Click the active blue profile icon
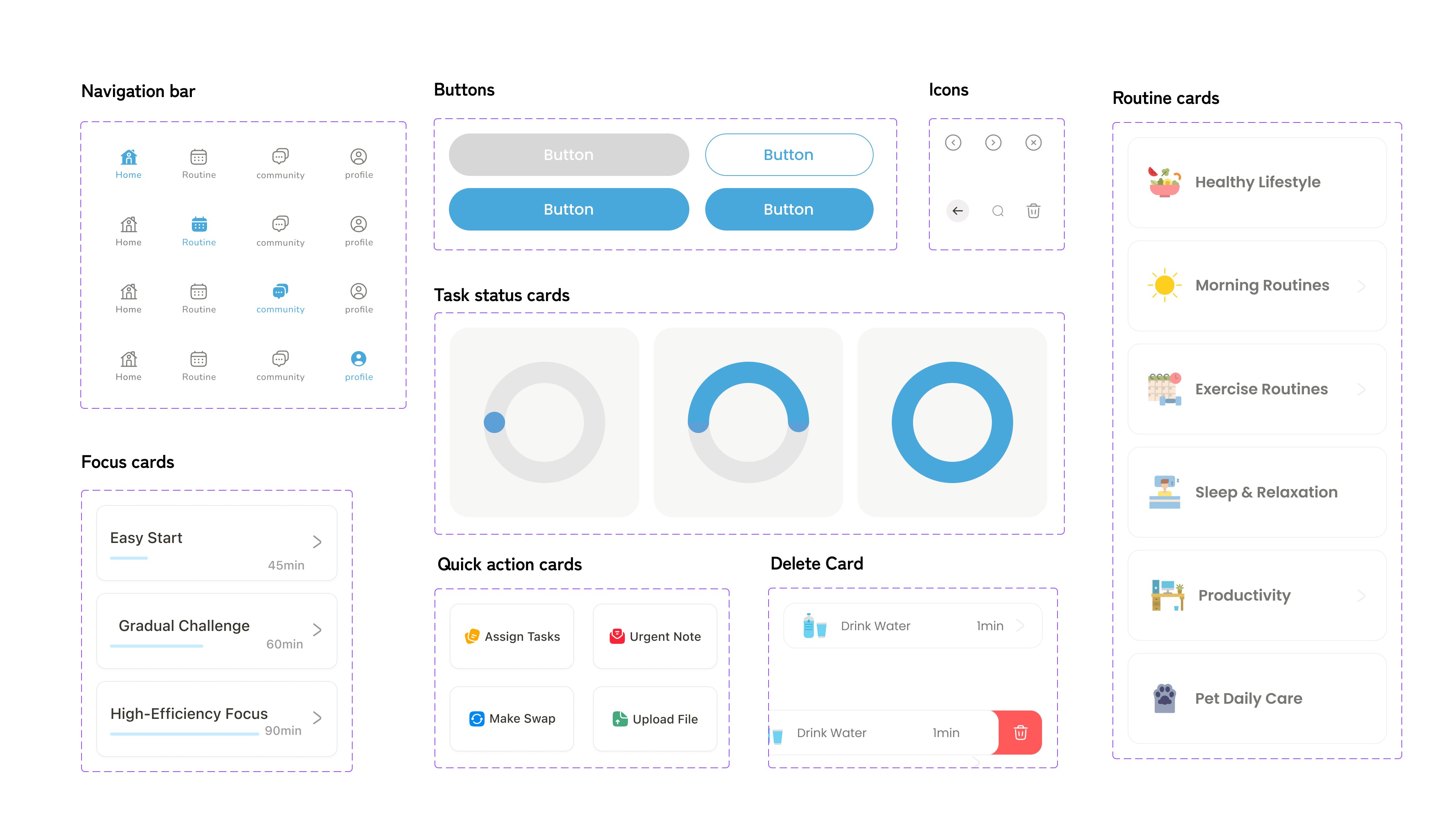The image size is (1456, 819). [358, 359]
